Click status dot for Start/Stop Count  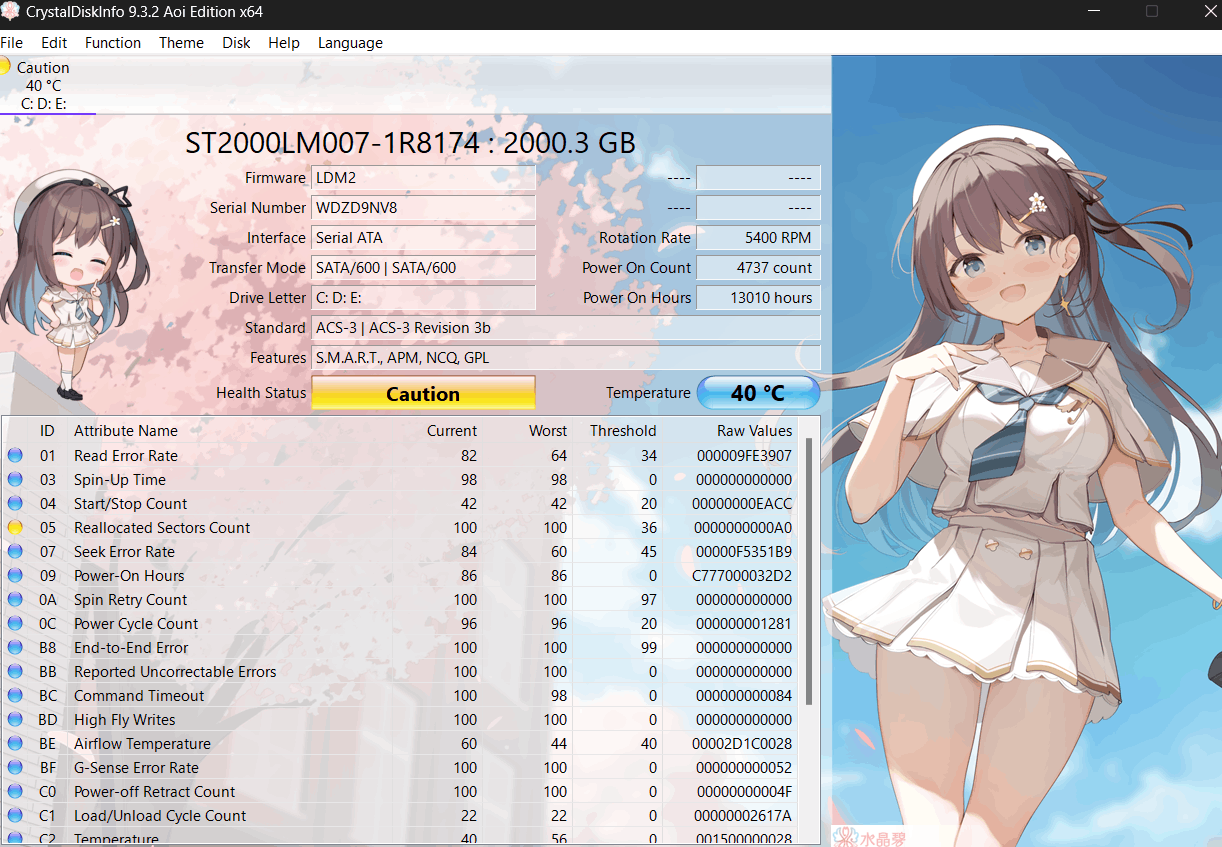(x=15, y=504)
